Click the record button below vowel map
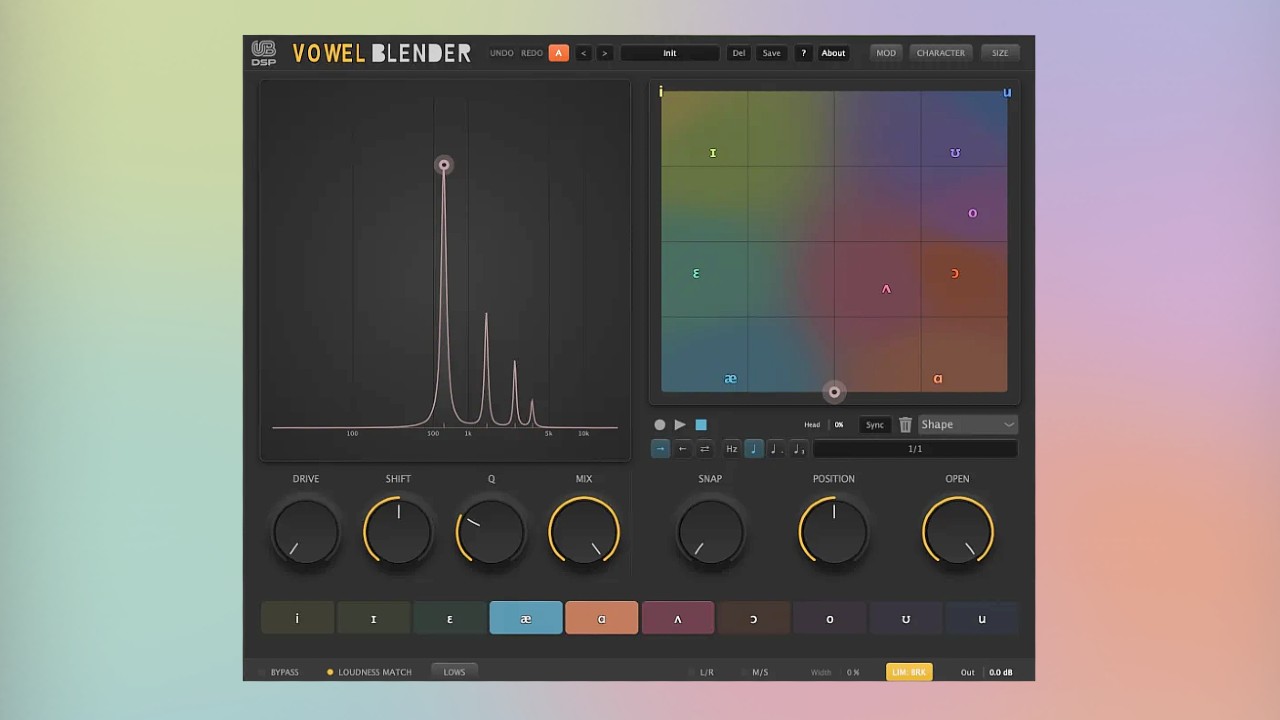Screen dimensions: 1280x720 (x=660, y=425)
